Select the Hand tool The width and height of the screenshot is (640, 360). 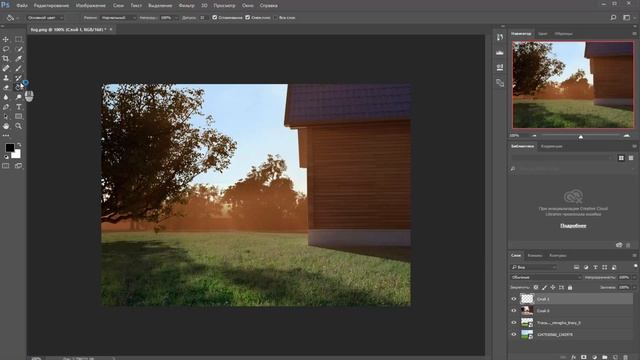point(6,126)
